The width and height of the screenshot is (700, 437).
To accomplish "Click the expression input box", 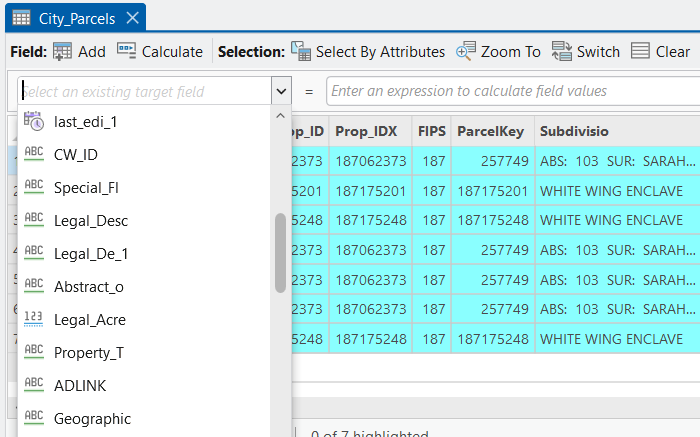I will click(x=510, y=91).
